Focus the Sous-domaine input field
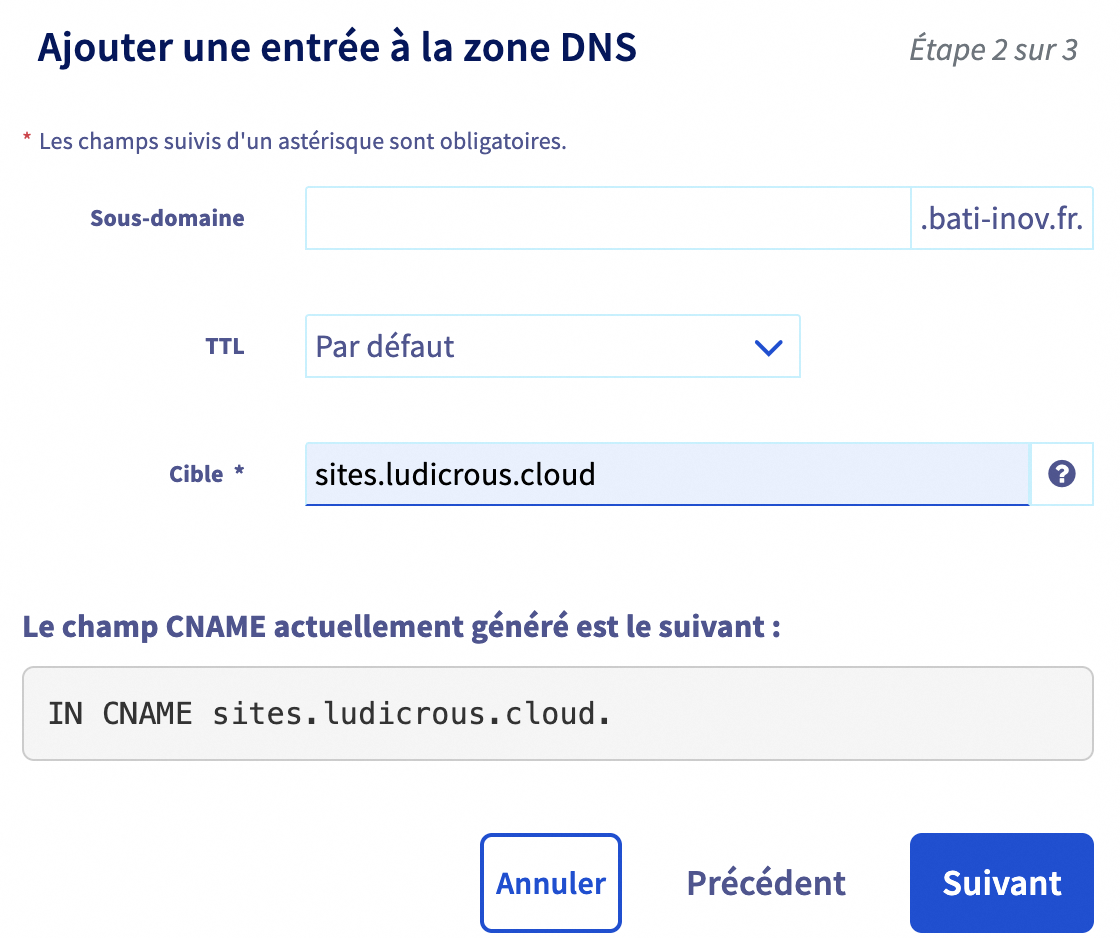 pos(608,218)
